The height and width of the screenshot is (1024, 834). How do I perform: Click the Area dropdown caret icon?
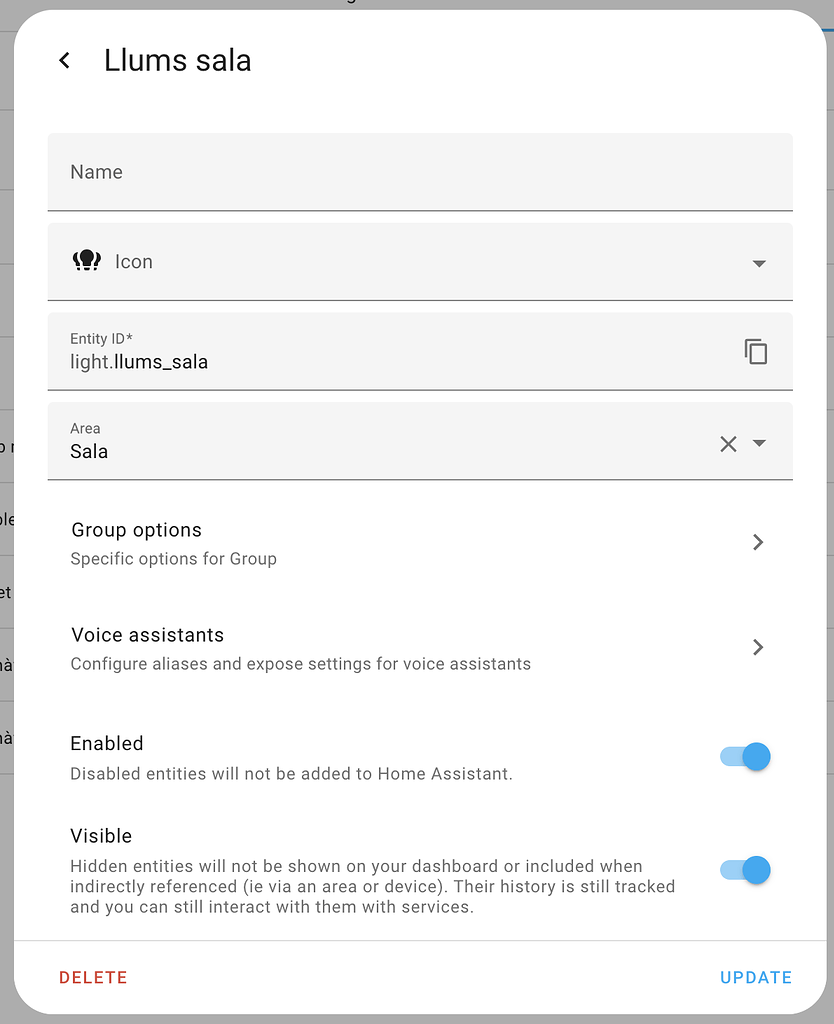tap(758, 443)
